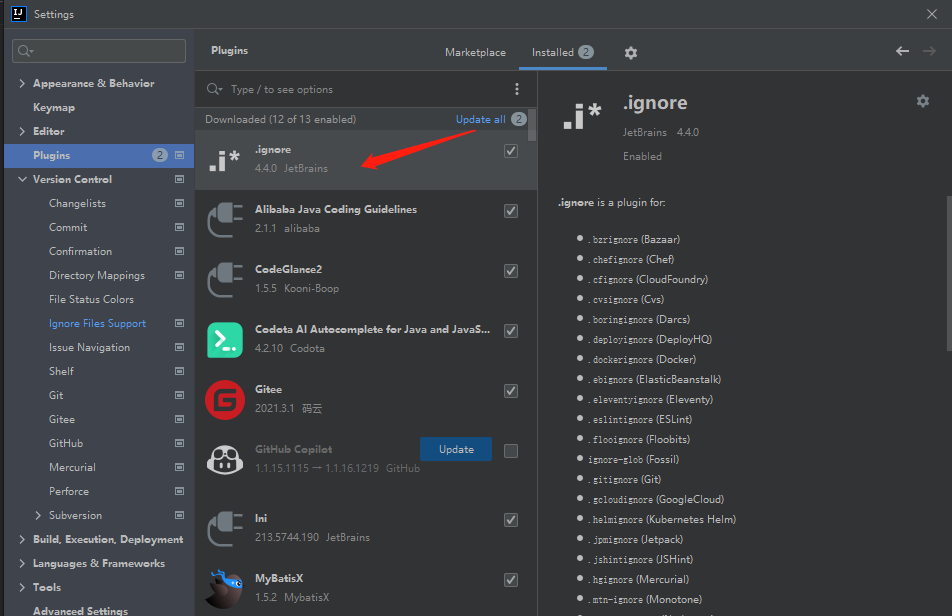Screen dimensions: 952x616
Task: Toggle the Ini plugin checkbox
Action: click(x=511, y=520)
